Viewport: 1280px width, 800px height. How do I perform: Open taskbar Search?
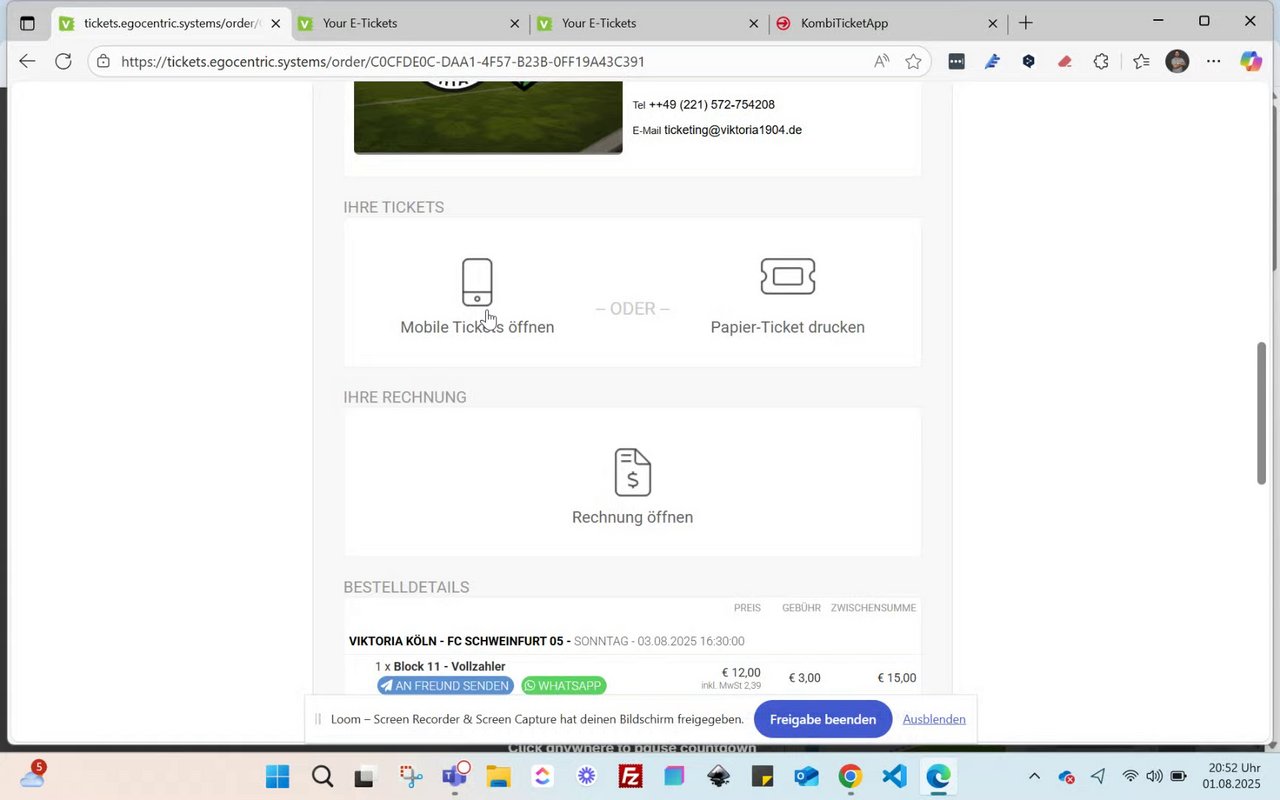pos(322,776)
